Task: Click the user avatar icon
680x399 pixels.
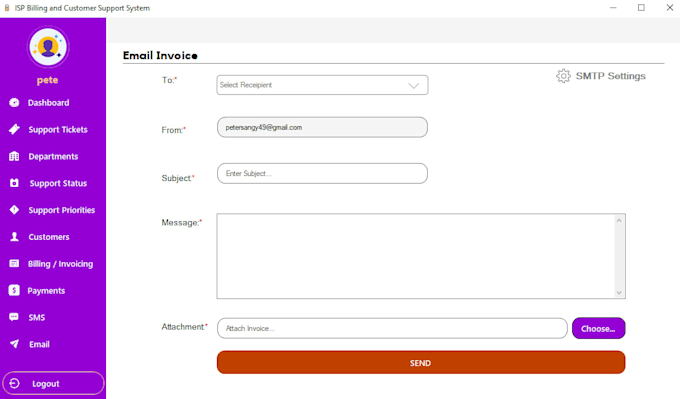Action: [48, 47]
